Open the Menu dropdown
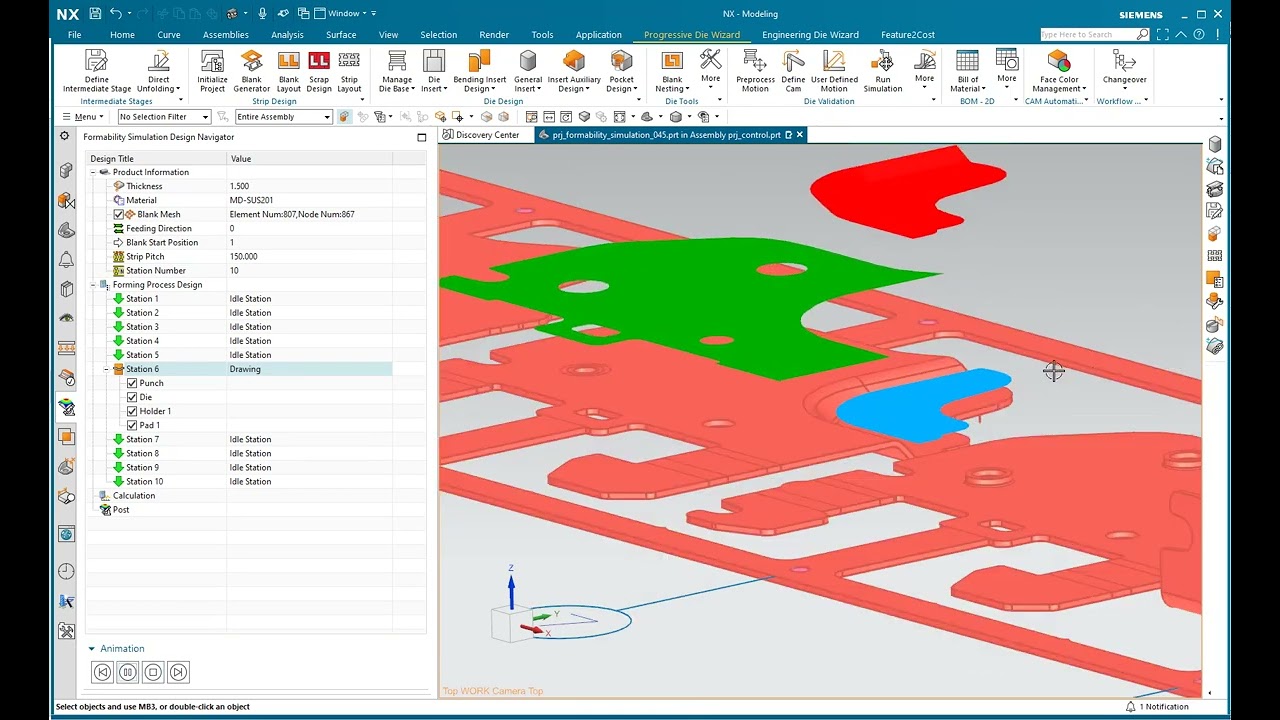This screenshot has width=1280, height=720. click(x=82, y=117)
